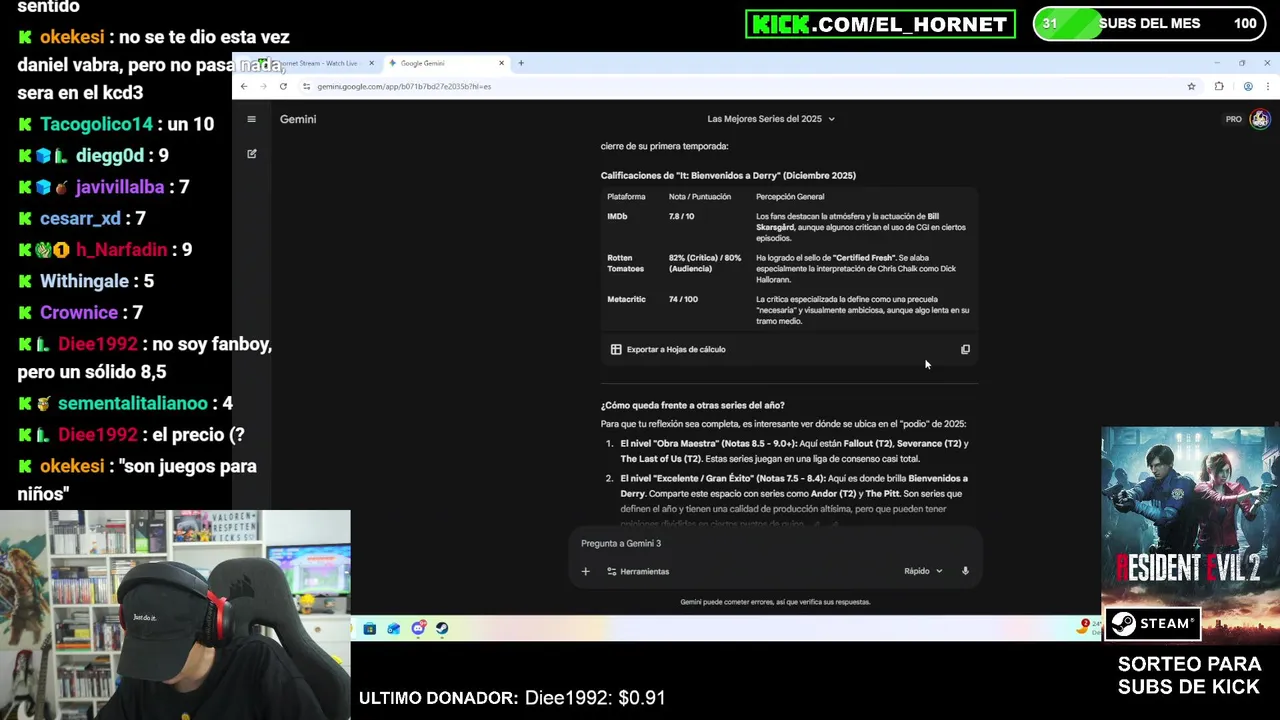Reload the Gemini page
Image resolution: width=1280 pixels, height=720 pixels.
283,86
